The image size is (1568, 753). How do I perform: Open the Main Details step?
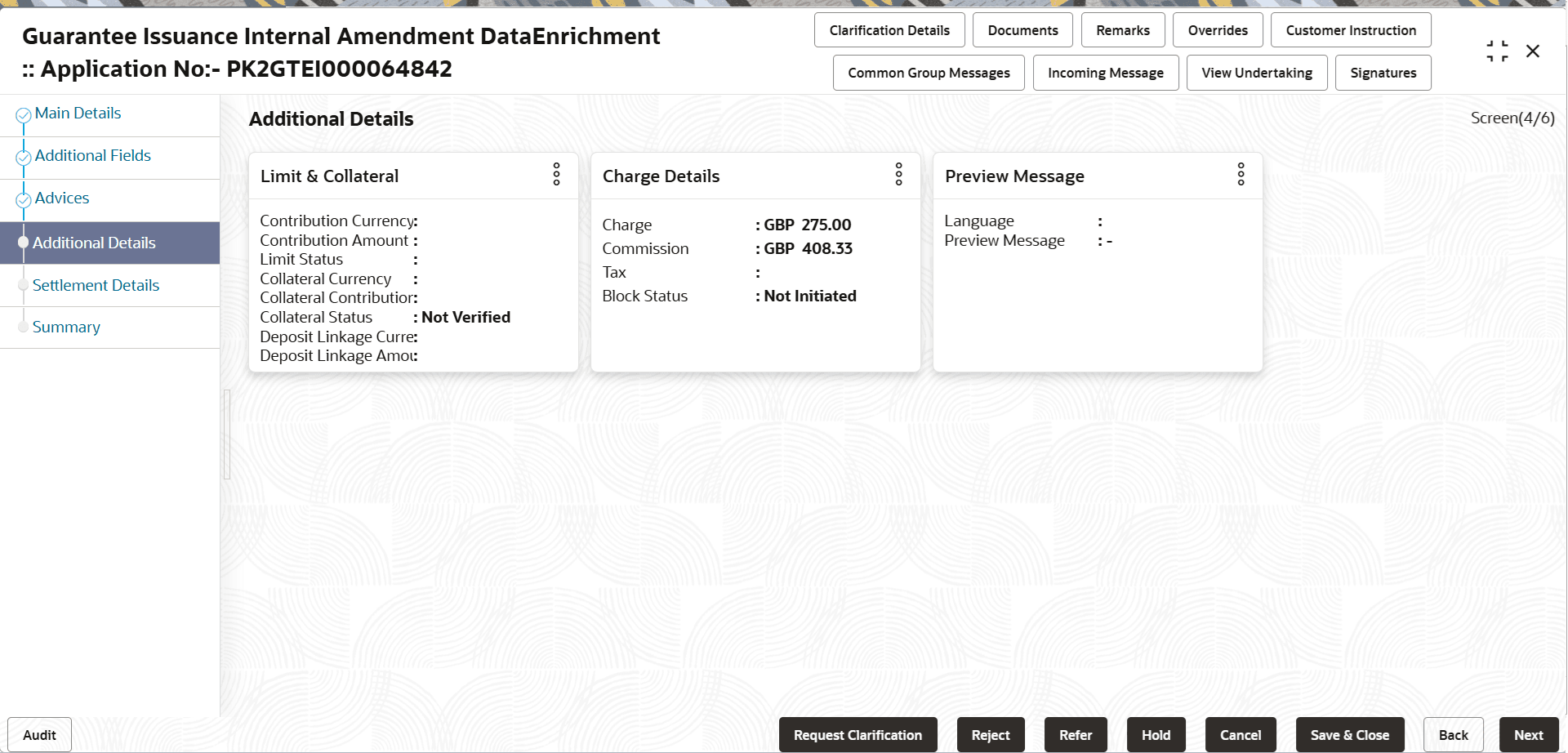(x=78, y=114)
